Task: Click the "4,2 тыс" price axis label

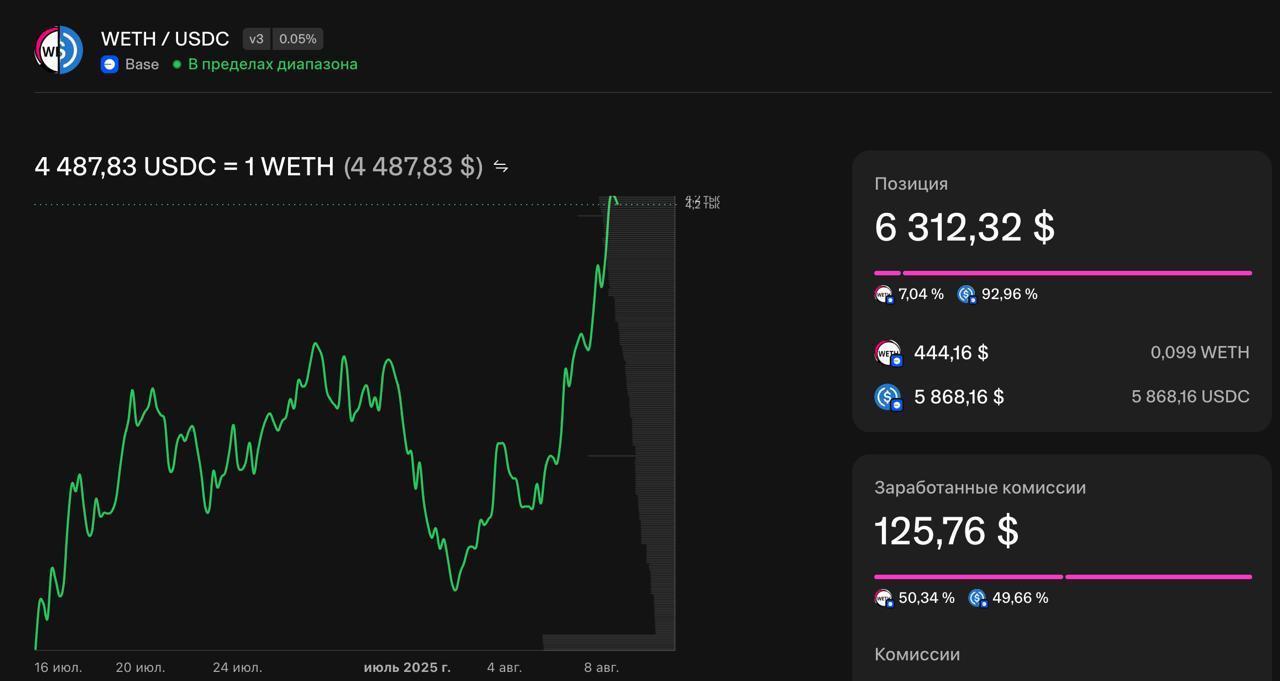Action: (702, 205)
